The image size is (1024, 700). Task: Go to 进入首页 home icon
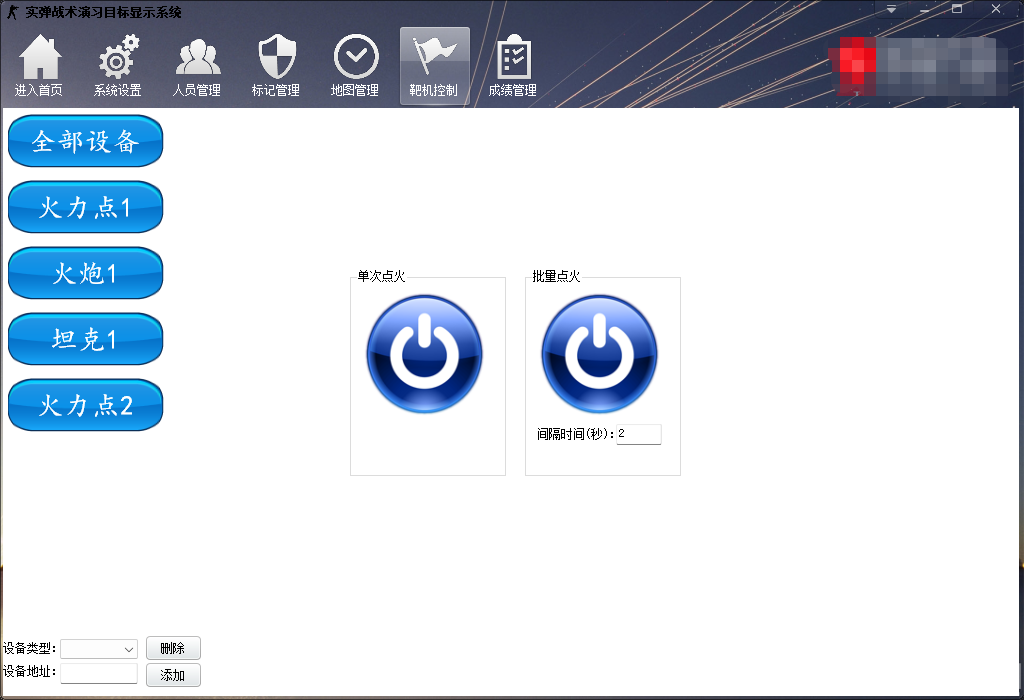[39, 65]
